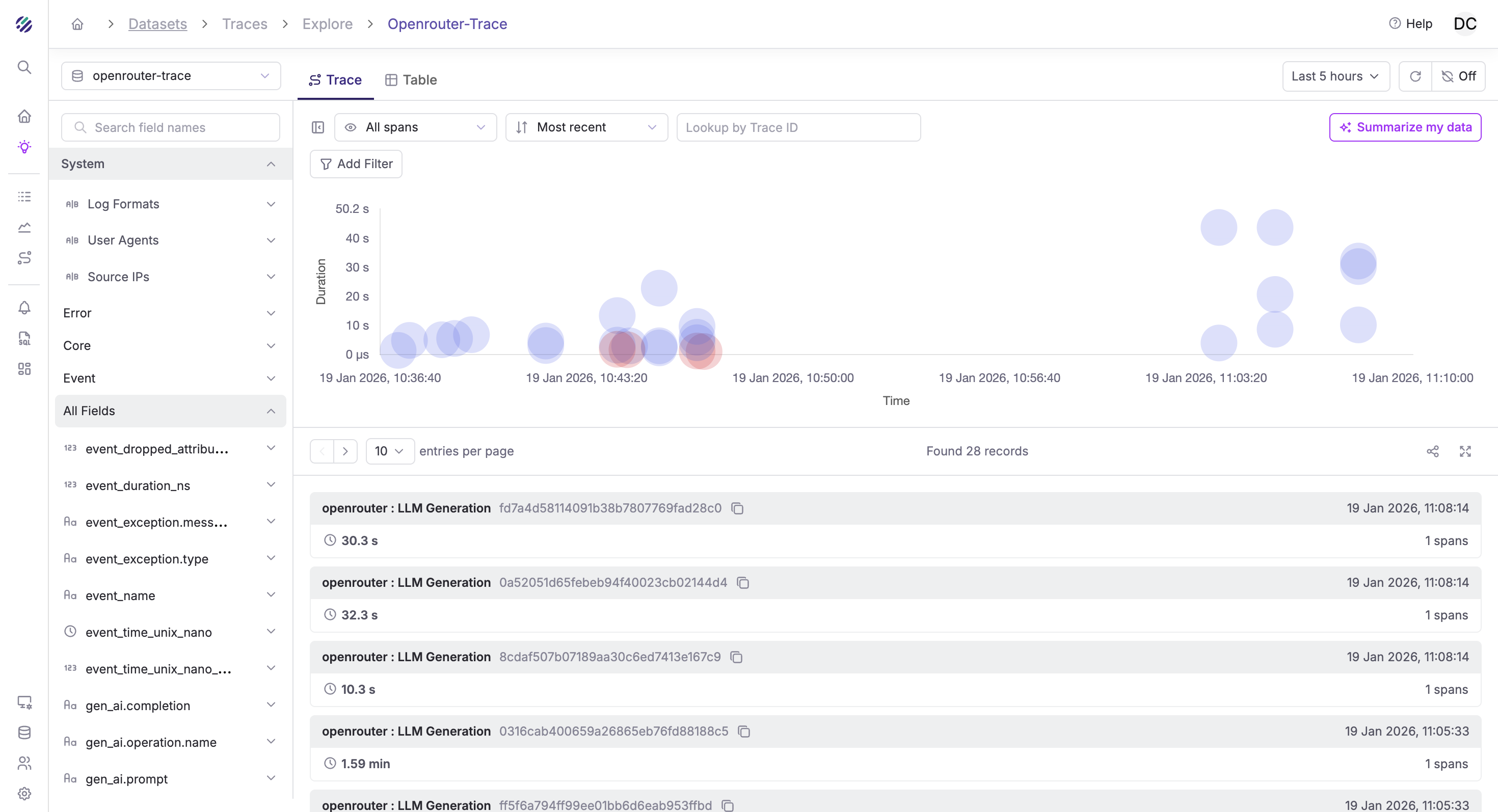
Task: Click the Add Filter button
Action: pos(356,164)
